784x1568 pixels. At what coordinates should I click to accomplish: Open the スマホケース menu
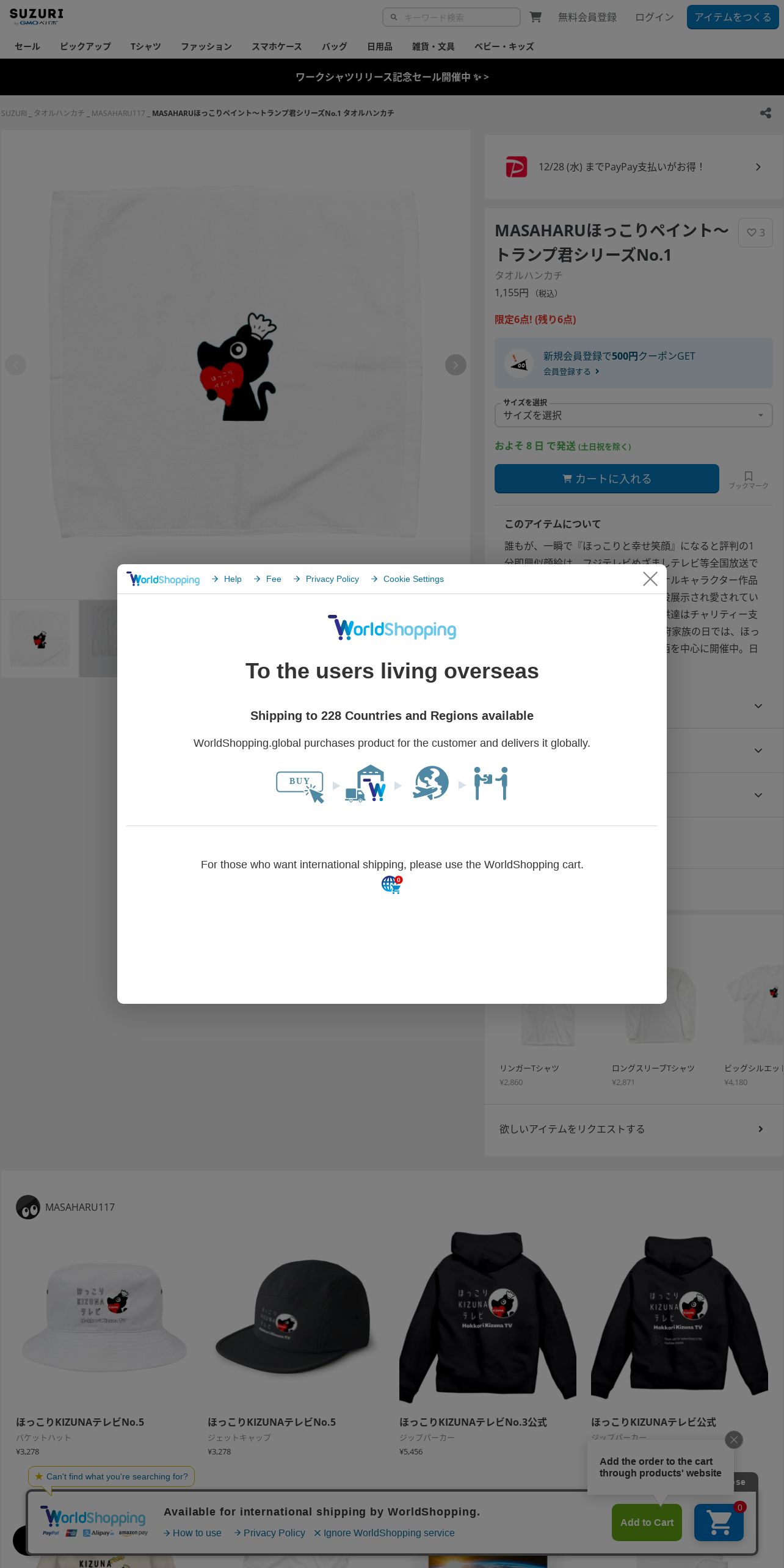pos(277,46)
